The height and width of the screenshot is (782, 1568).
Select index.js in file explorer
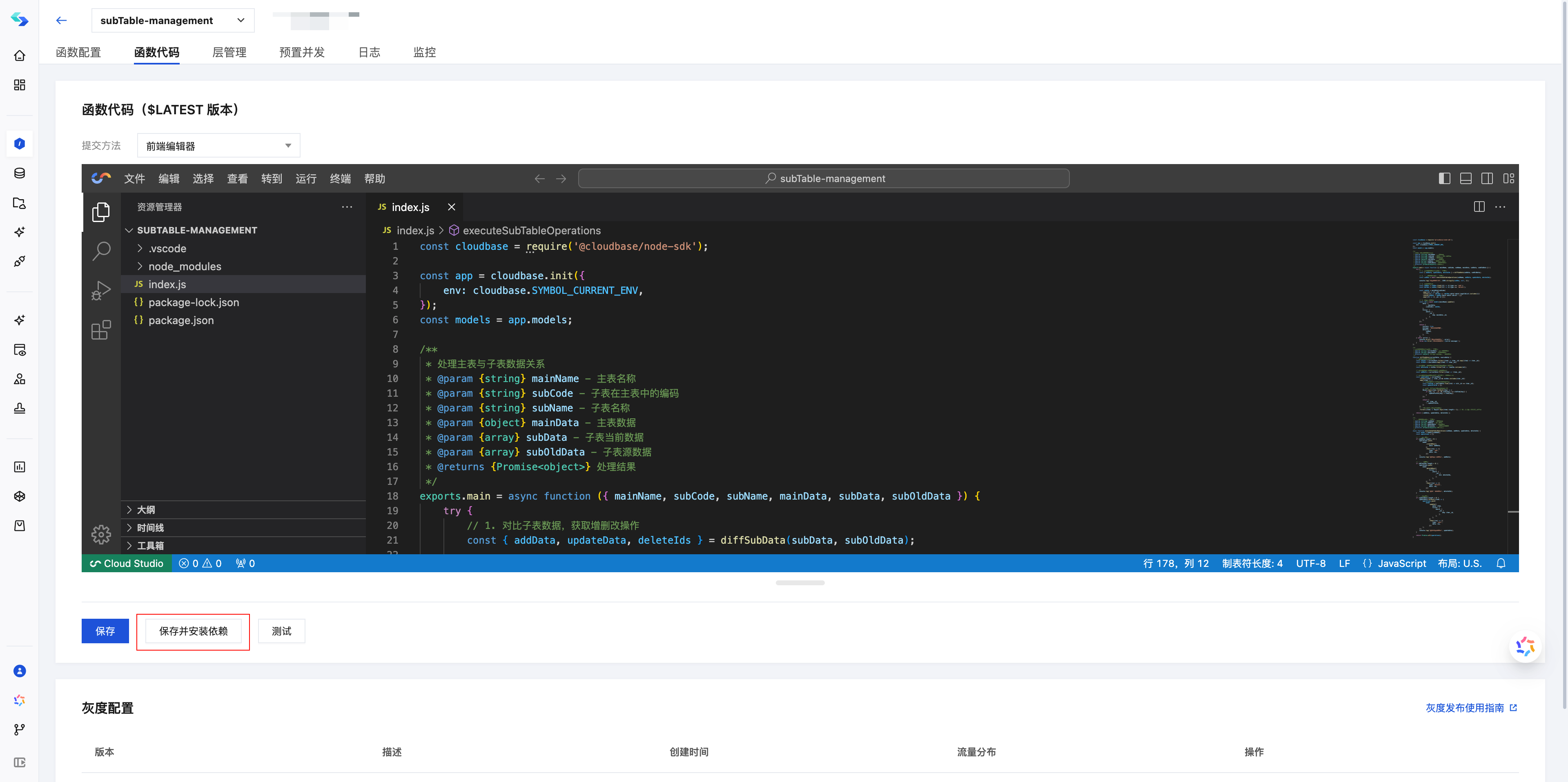coord(243,284)
